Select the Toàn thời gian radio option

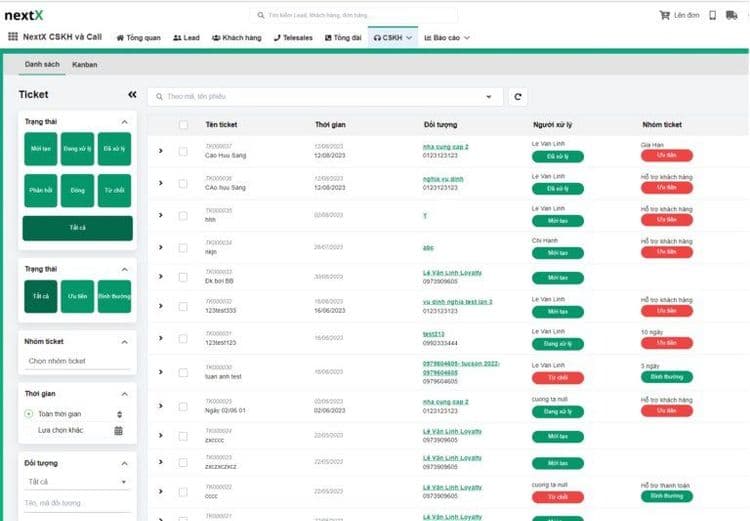29,414
